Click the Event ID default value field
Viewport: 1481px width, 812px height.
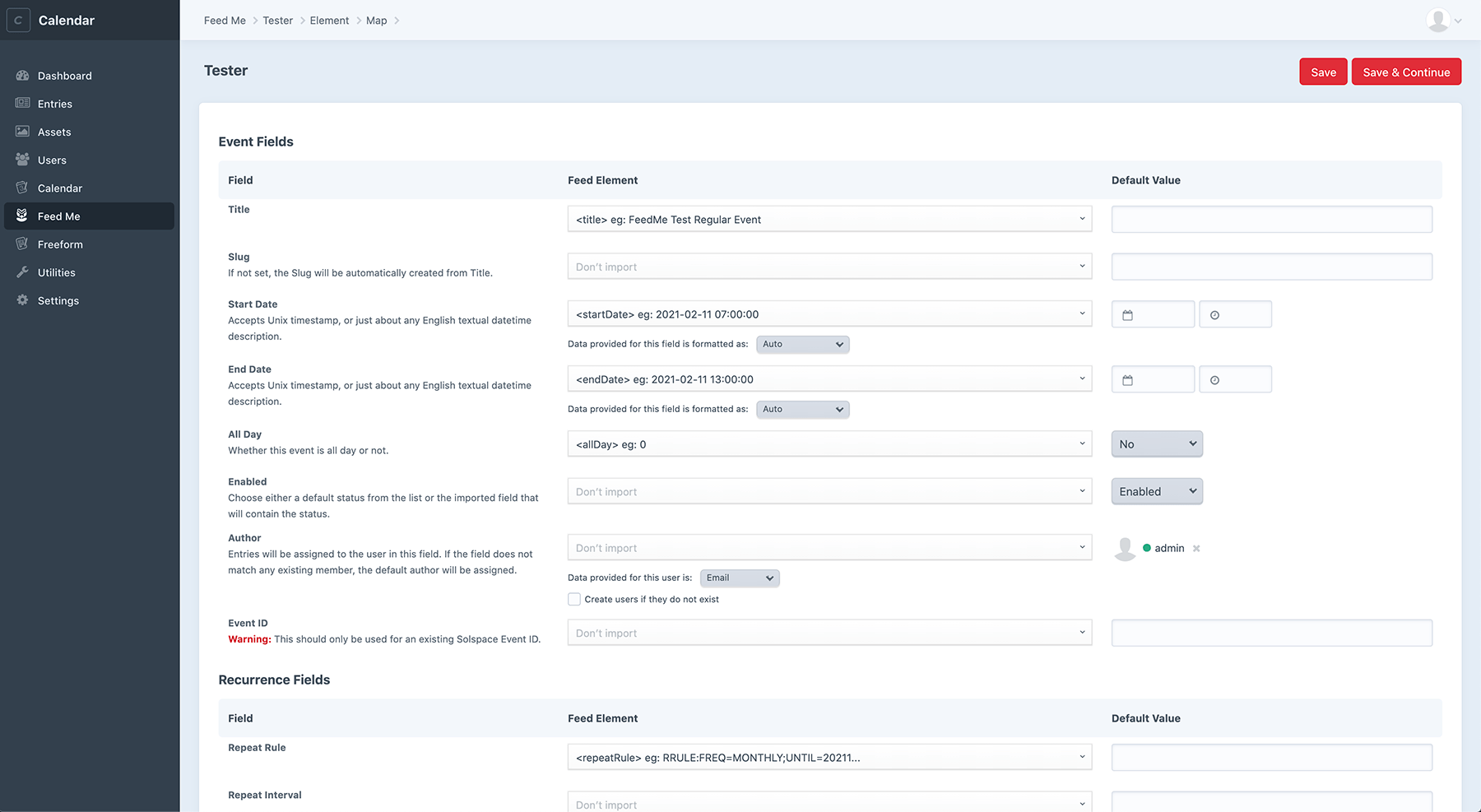coord(1272,633)
